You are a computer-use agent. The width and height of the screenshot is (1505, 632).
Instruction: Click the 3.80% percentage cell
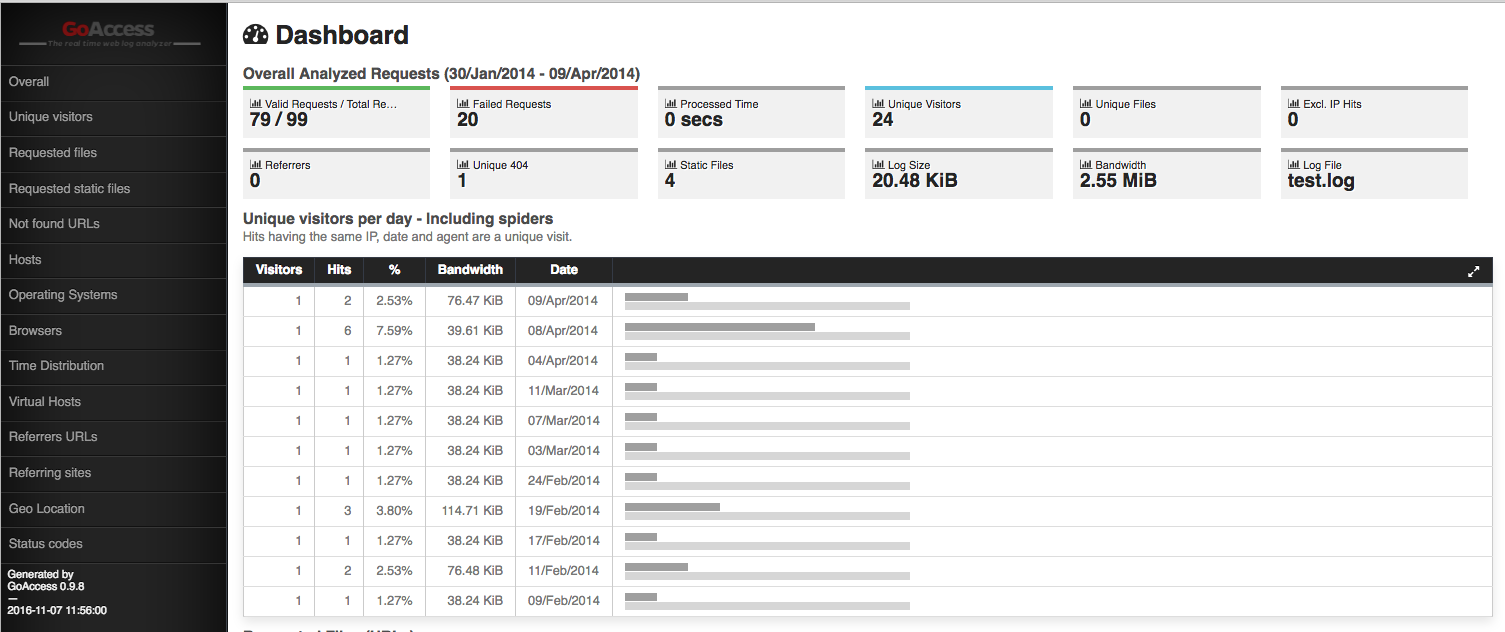coord(394,511)
